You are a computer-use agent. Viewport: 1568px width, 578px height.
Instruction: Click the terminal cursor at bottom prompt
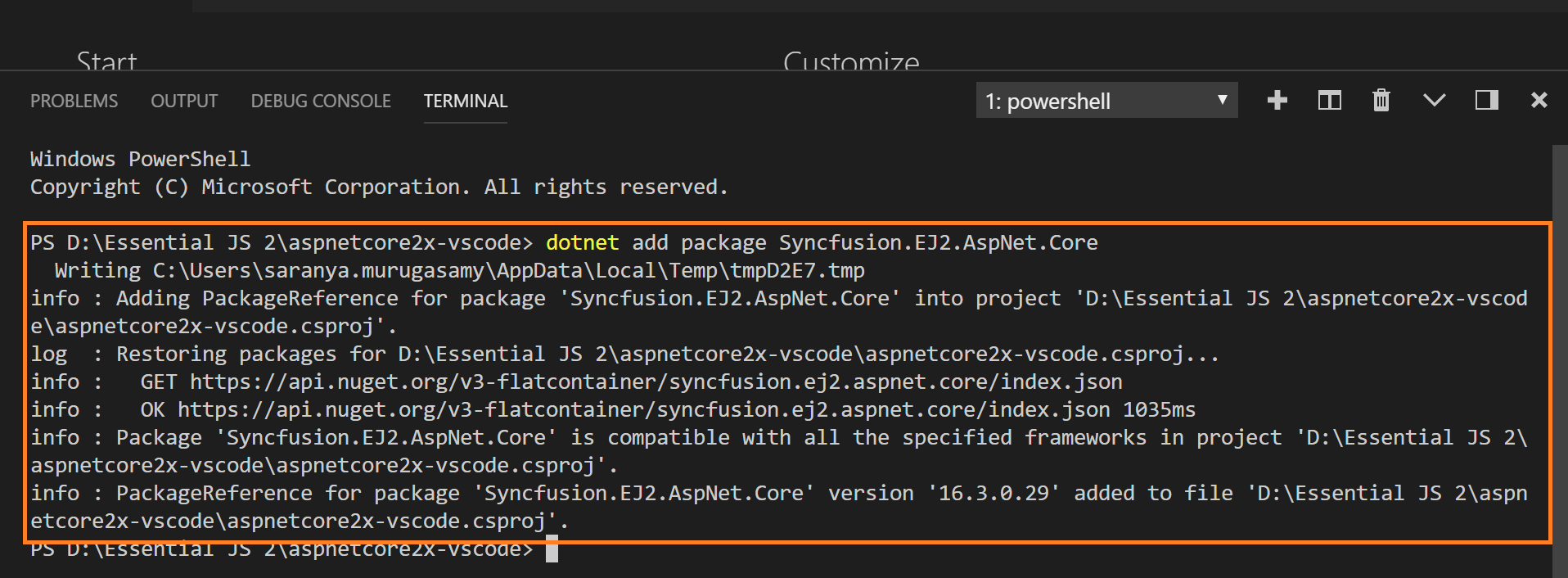[x=552, y=549]
